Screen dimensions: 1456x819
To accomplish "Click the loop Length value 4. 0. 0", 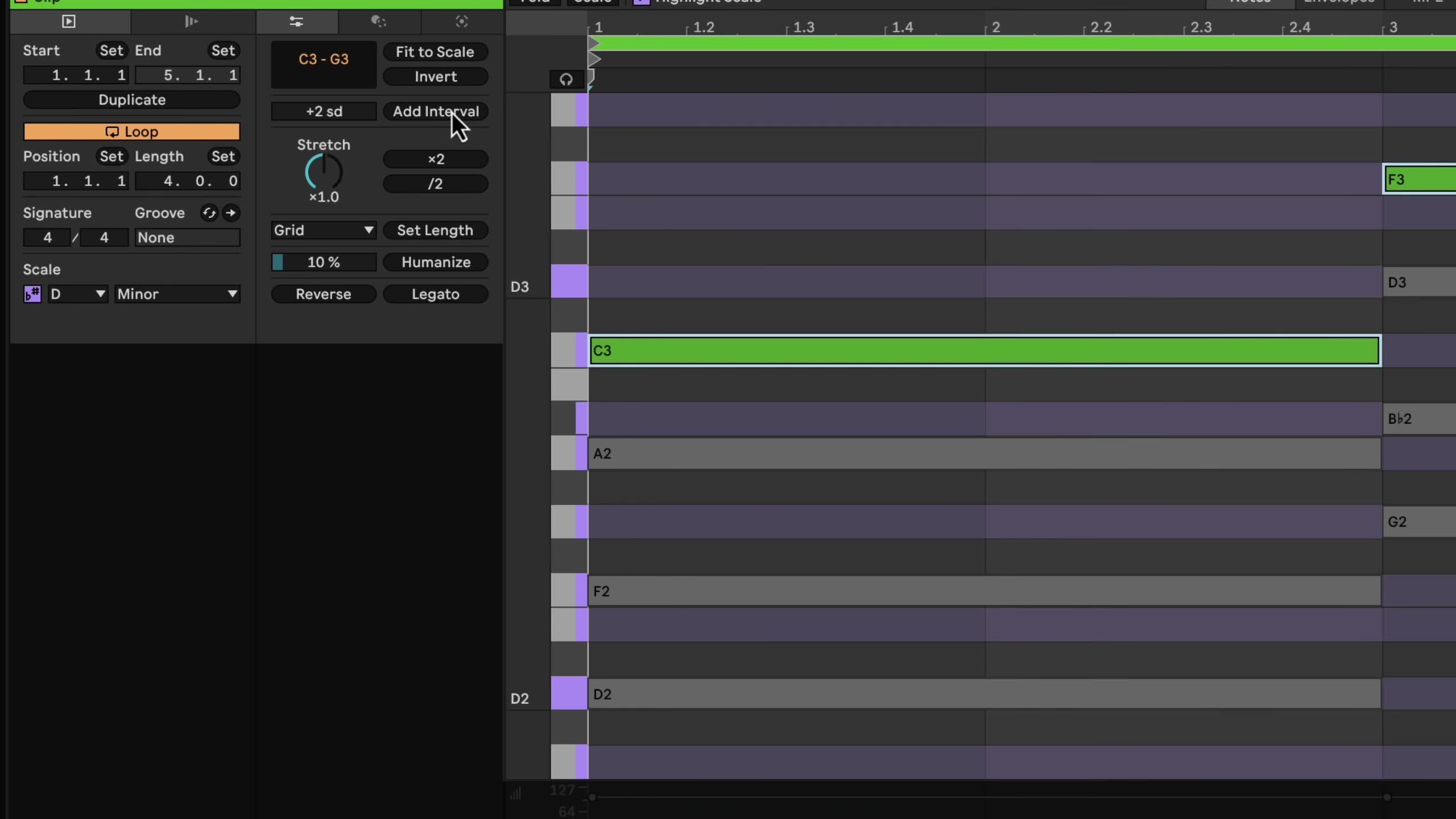I will tap(188, 181).
